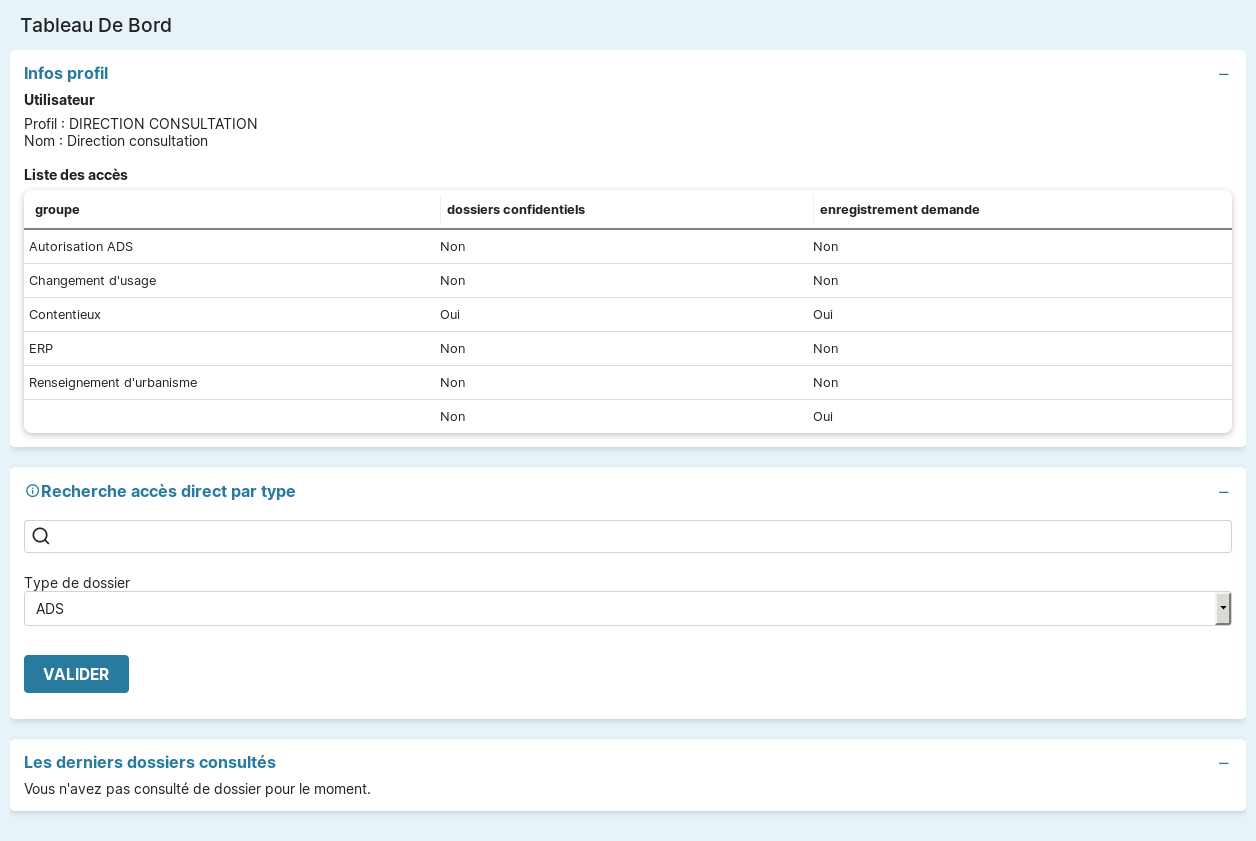
Task: Click the Tableau De Bord page heading
Action: [96, 25]
